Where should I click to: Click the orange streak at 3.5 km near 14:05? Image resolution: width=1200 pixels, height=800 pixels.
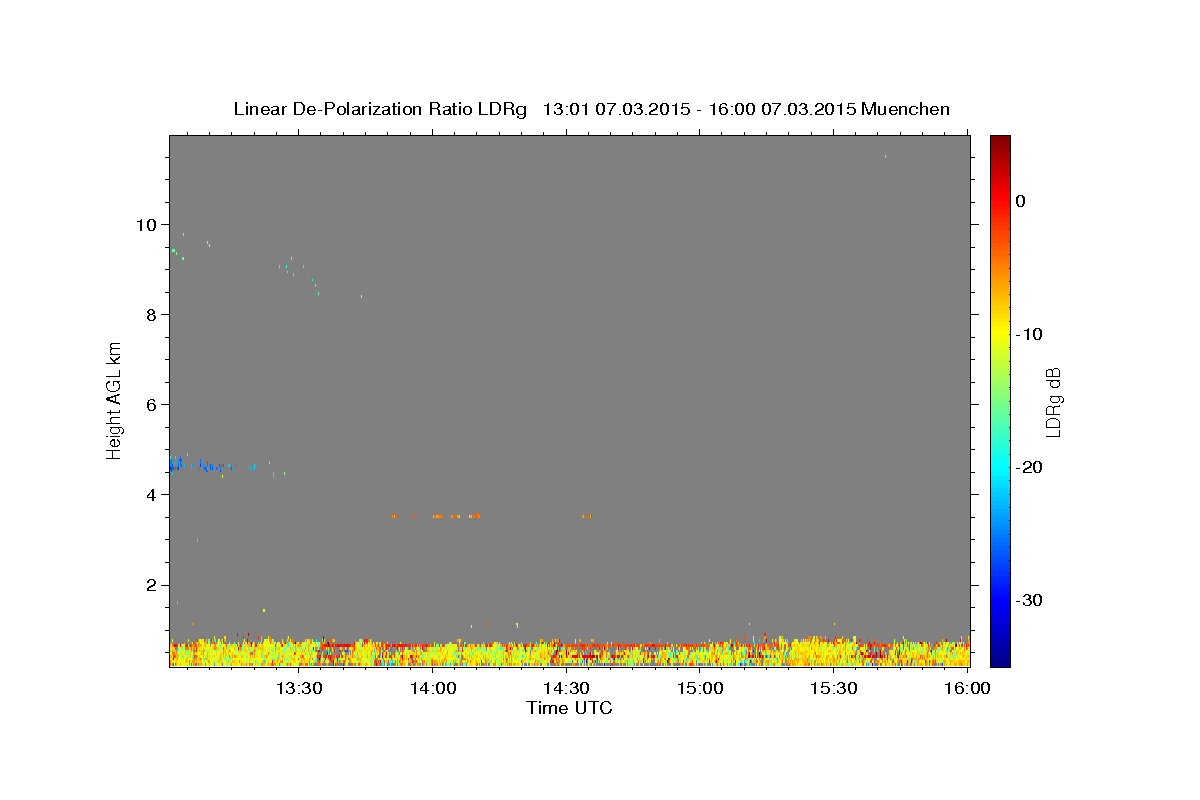[456, 516]
